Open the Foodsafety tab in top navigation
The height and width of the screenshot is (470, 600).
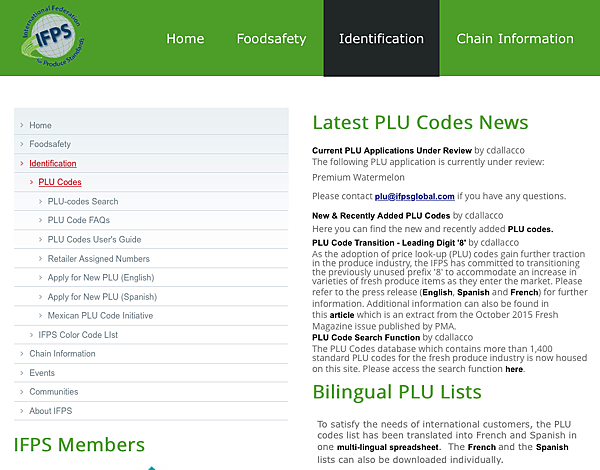tap(271, 39)
